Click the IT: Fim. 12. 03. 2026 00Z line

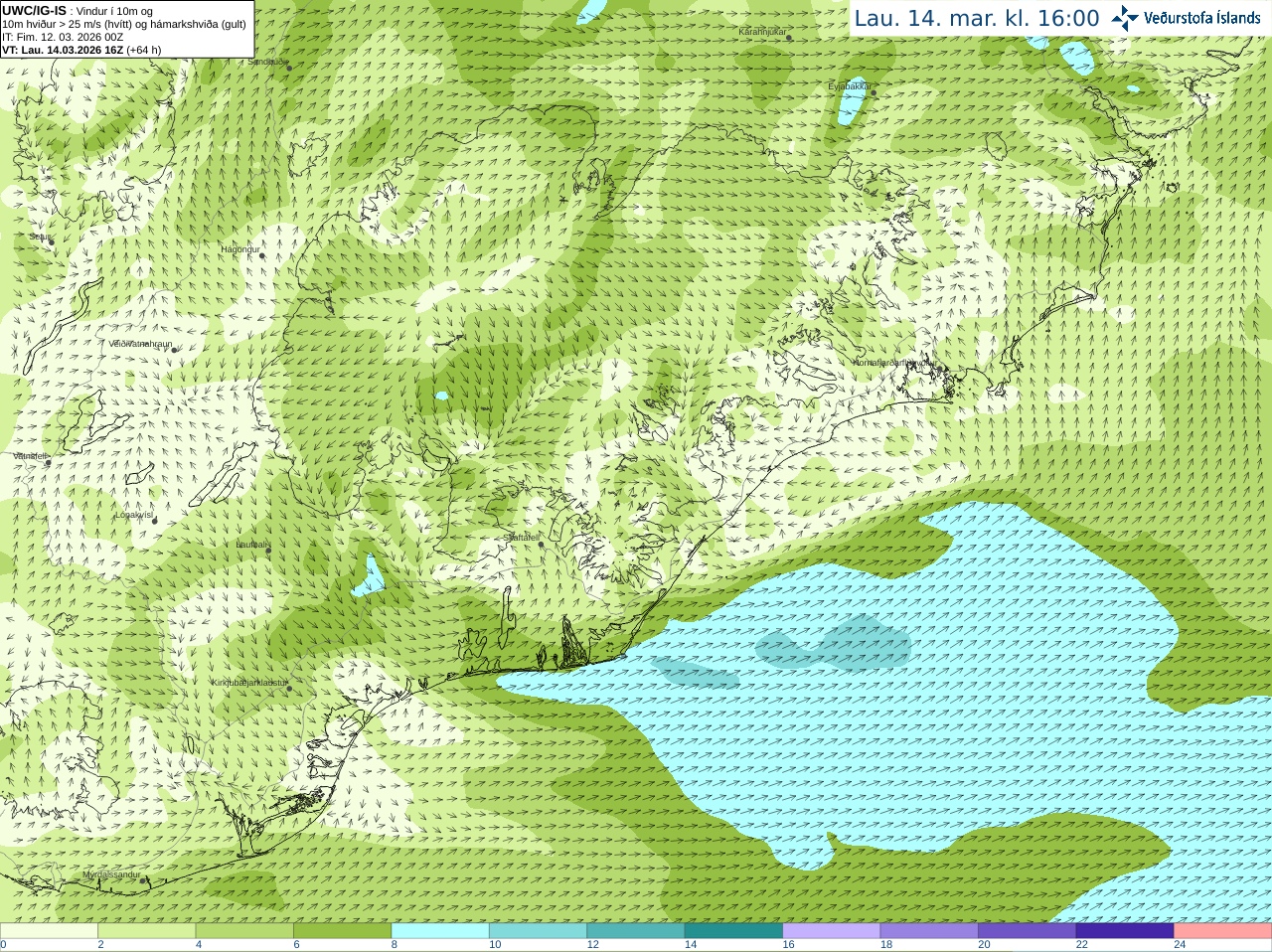point(63,37)
